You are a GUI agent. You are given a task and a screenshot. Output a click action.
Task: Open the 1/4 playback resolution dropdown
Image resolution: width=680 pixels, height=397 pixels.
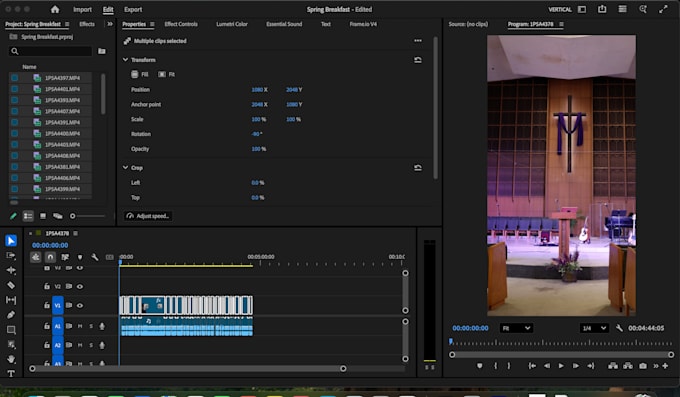tap(594, 328)
